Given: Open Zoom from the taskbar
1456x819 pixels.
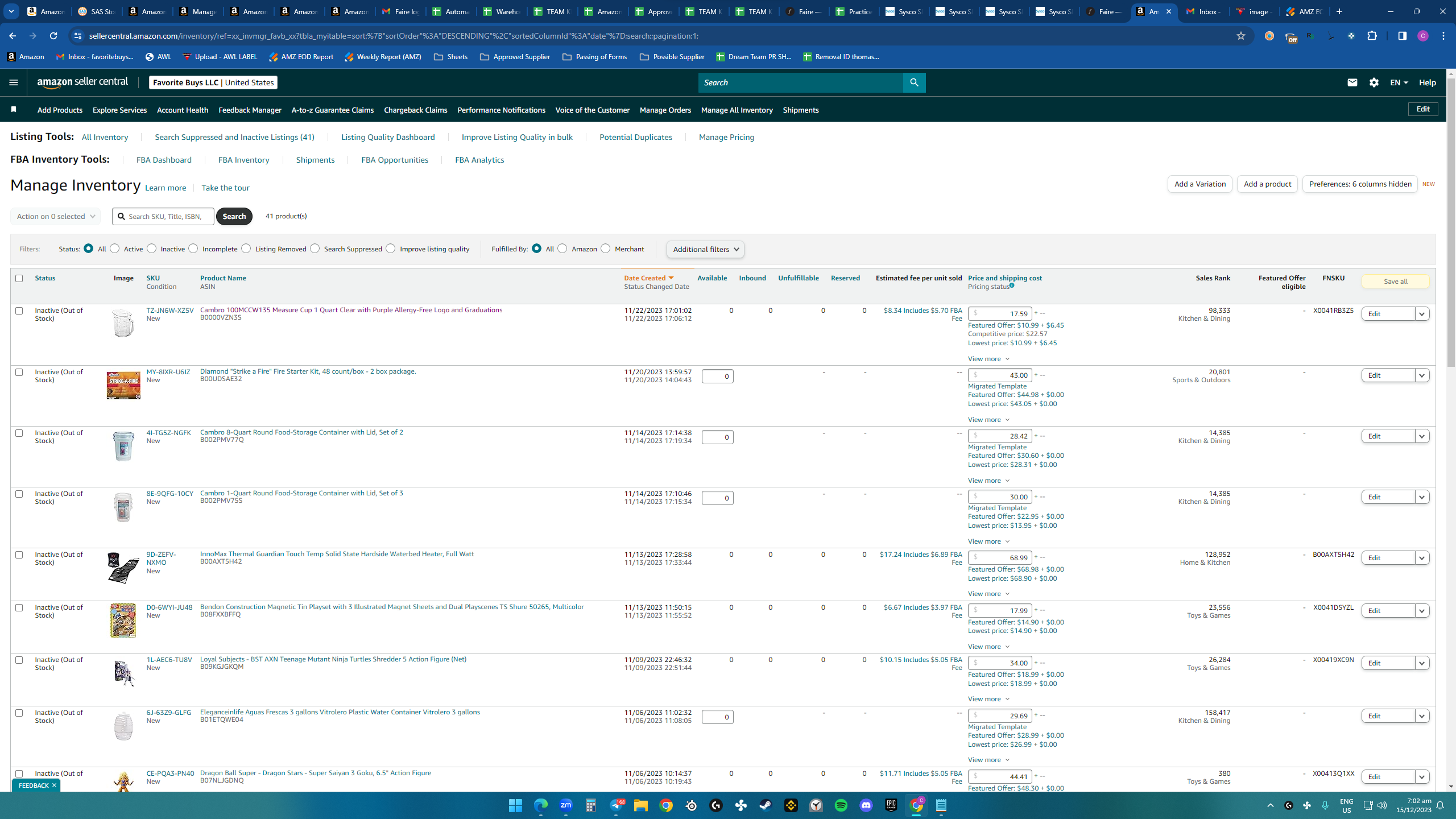Looking at the screenshot, I should (x=566, y=805).
